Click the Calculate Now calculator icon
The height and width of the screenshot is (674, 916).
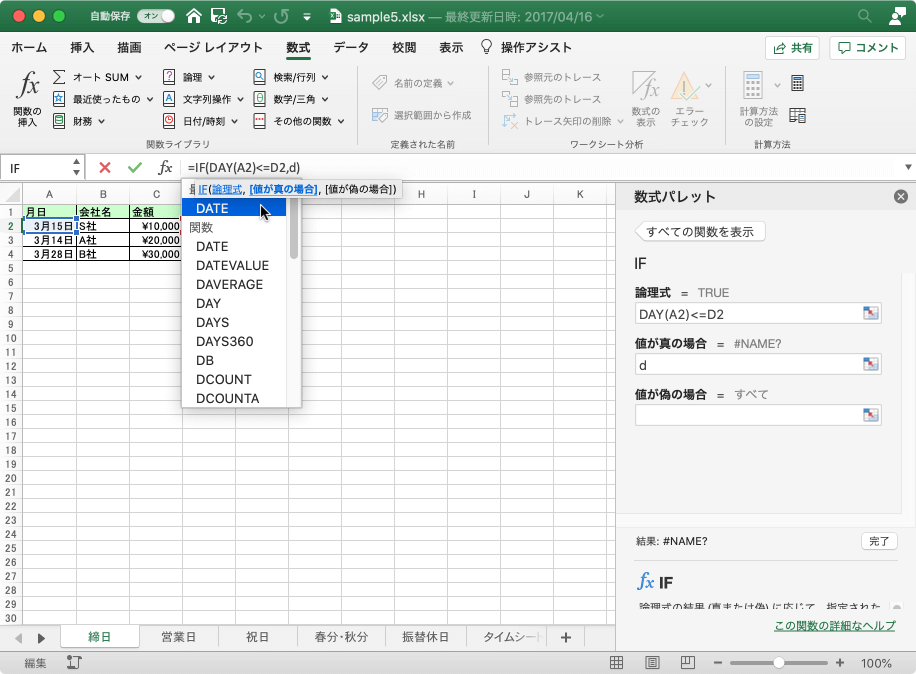(x=797, y=83)
